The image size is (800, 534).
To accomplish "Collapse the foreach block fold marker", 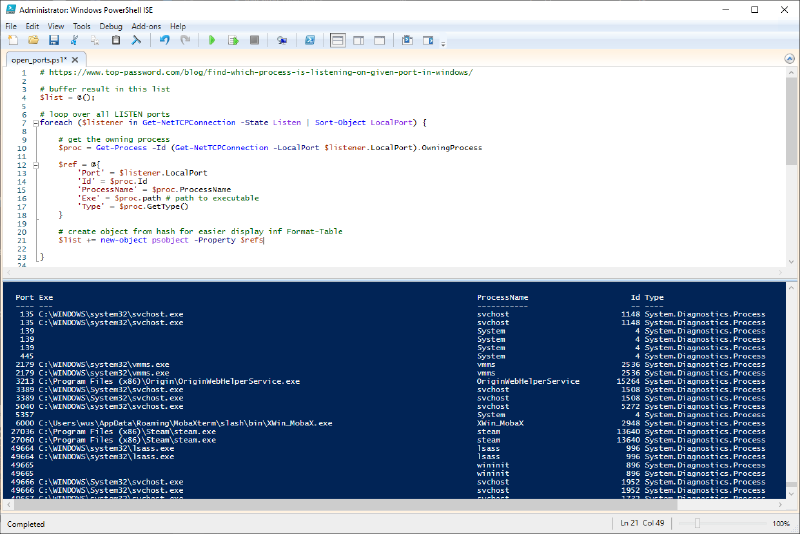I will click(x=36, y=122).
